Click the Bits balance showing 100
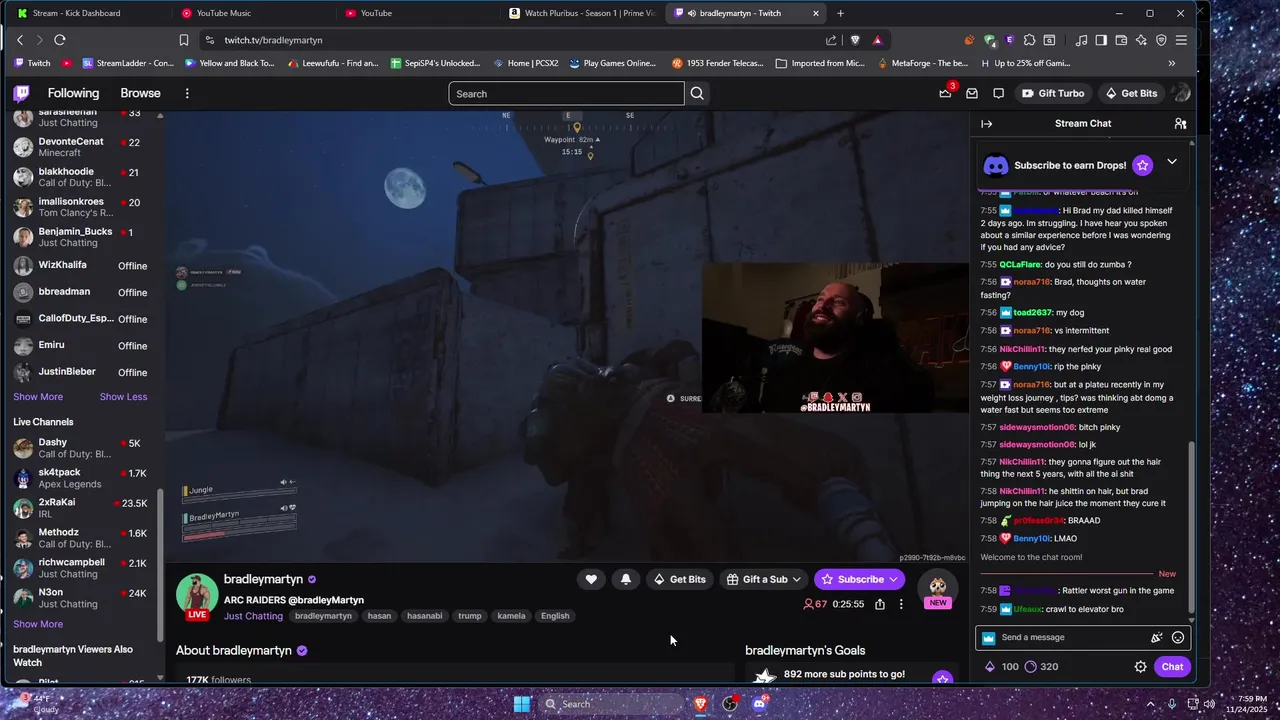The height and width of the screenshot is (720, 1280). click(x=1003, y=667)
